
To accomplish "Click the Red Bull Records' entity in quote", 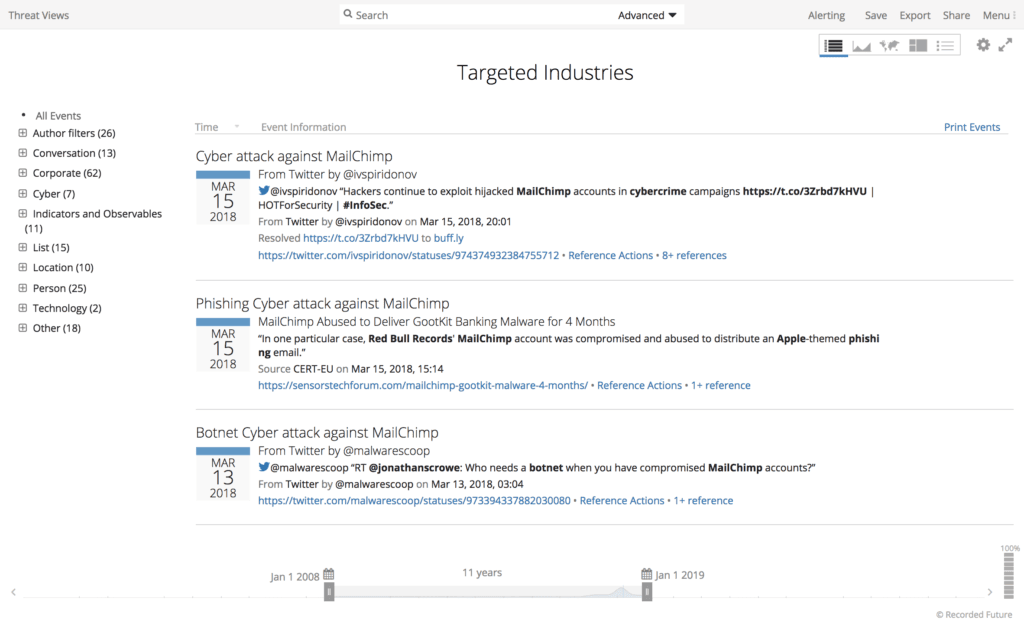I will pyautogui.click(x=411, y=338).
